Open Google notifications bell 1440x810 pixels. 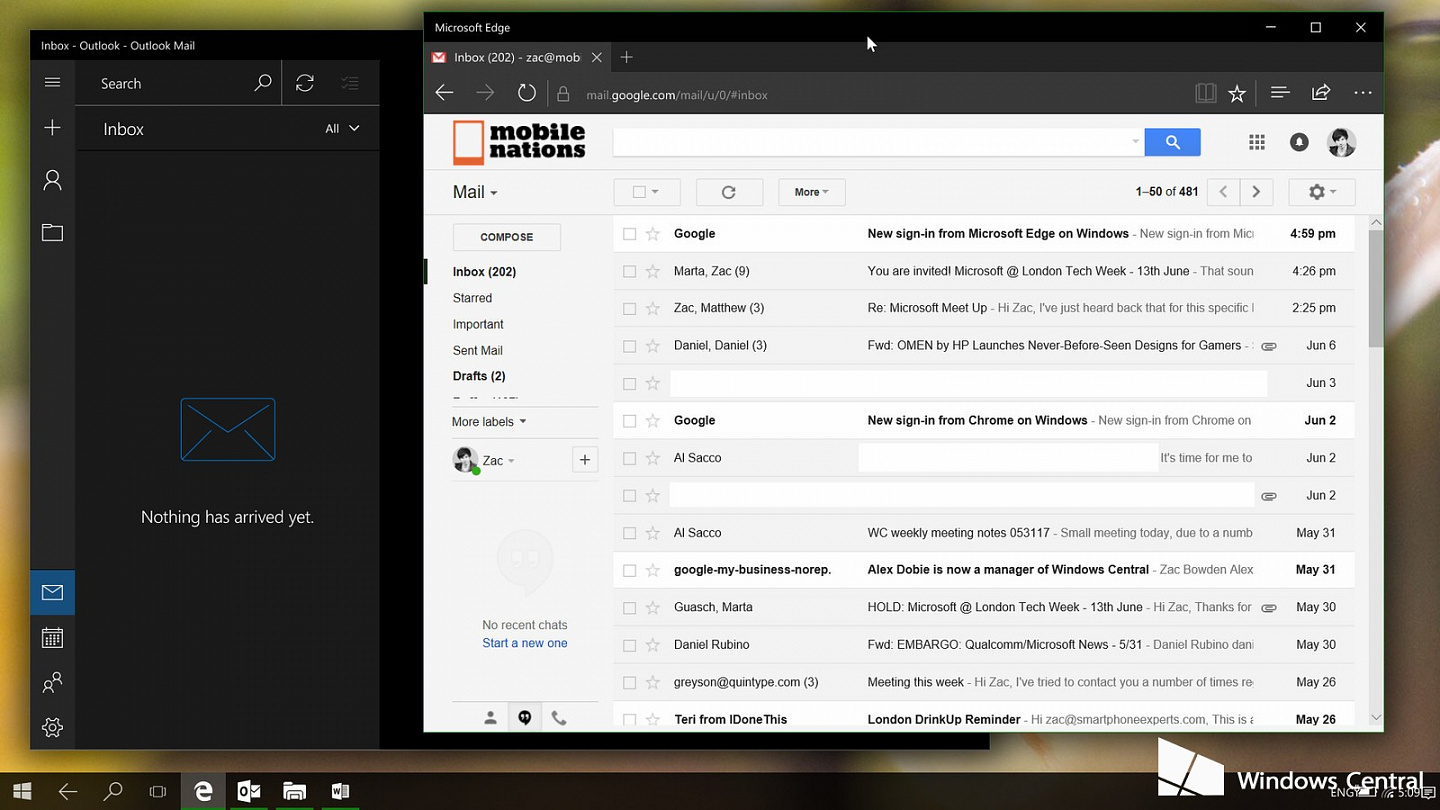pyautogui.click(x=1299, y=142)
